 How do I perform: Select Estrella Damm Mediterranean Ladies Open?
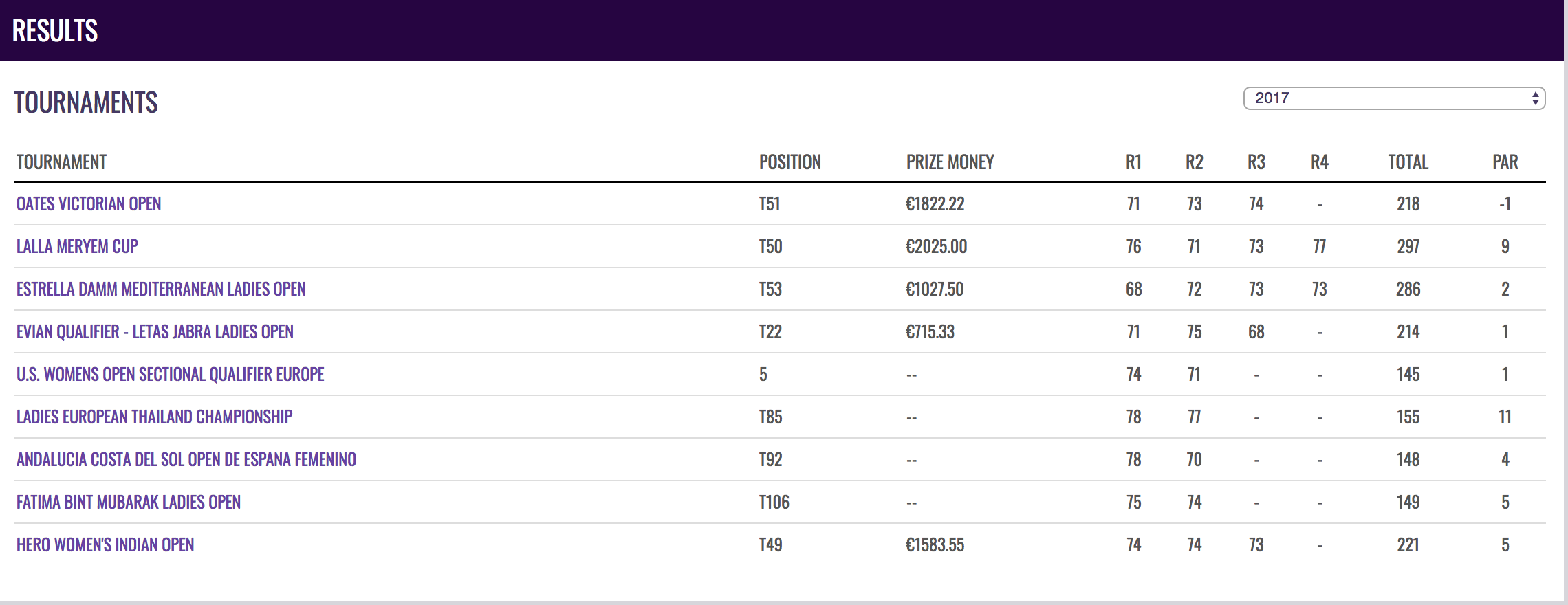pos(161,289)
